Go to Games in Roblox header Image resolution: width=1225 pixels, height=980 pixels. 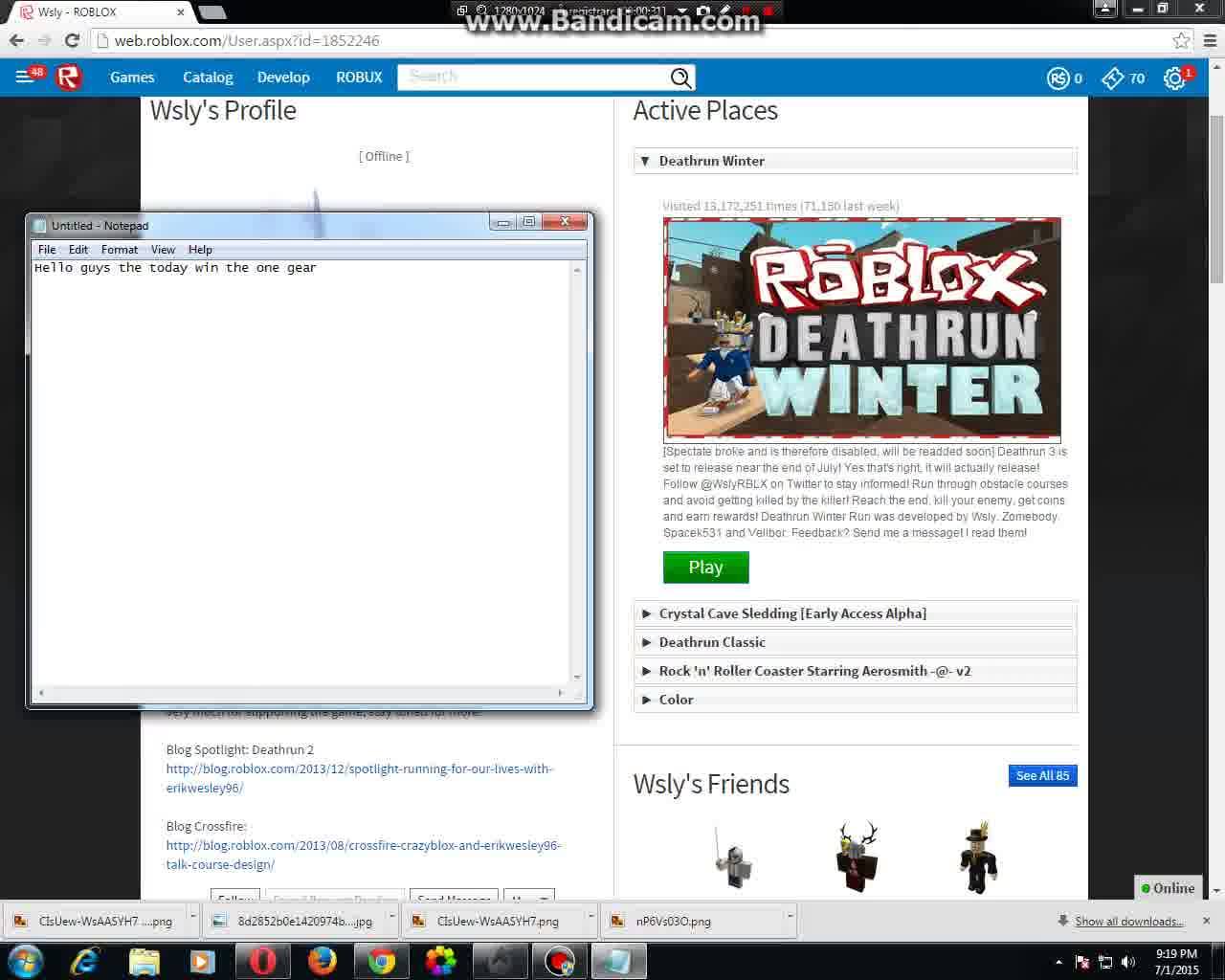tap(132, 78)
